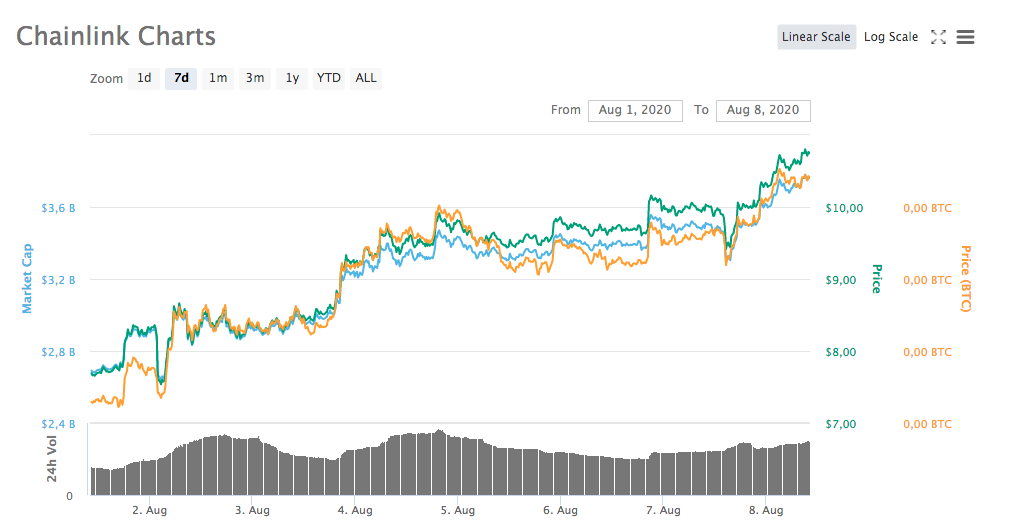Select the $7,00 price label
The image size is (1020, 531).
[x=841, y=424]
